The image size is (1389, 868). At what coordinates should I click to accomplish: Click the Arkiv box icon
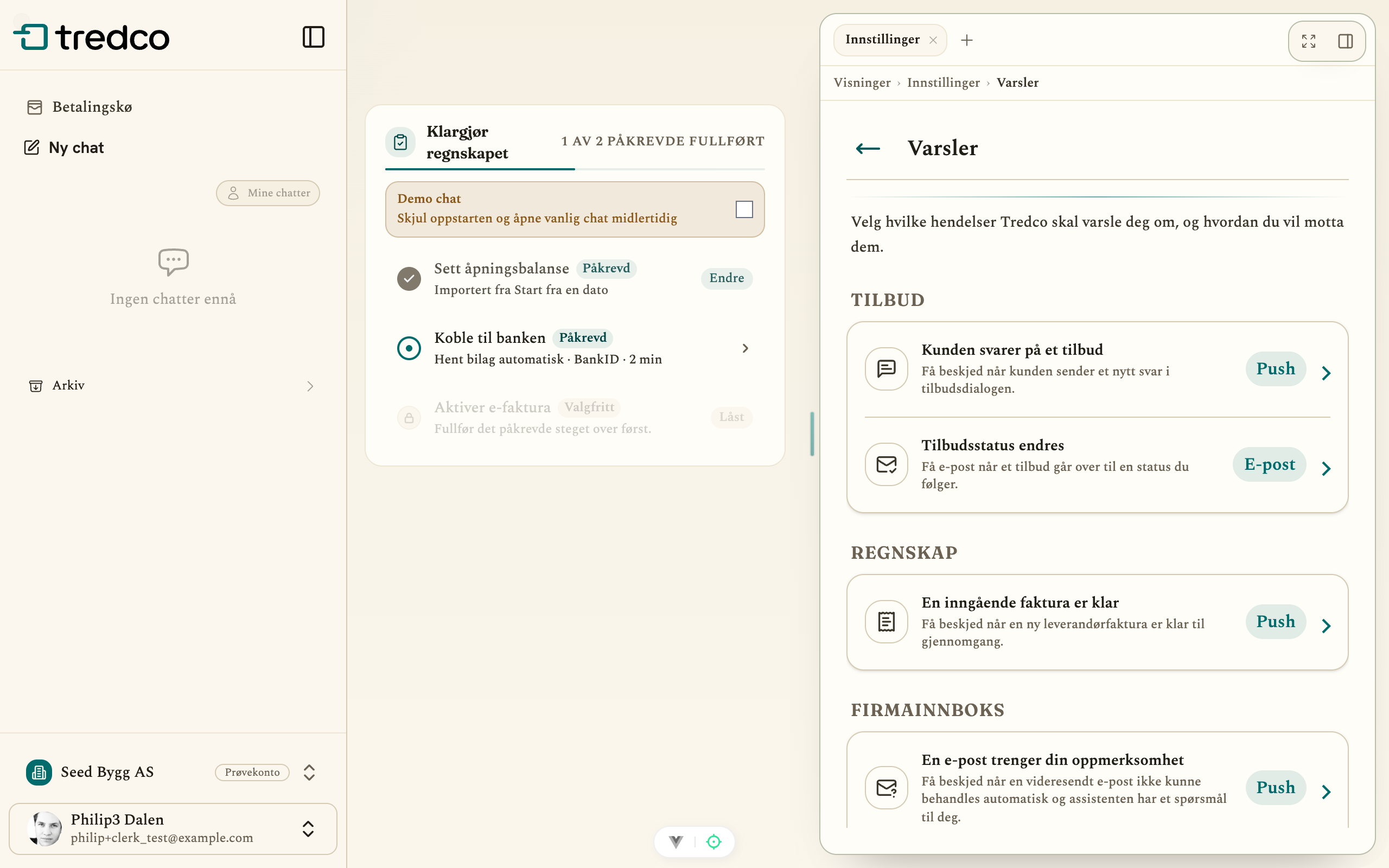(x=36, y=386)
